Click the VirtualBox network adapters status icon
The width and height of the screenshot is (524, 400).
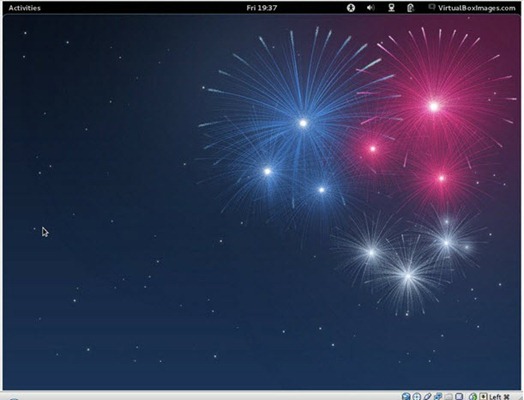coord(438,396)
